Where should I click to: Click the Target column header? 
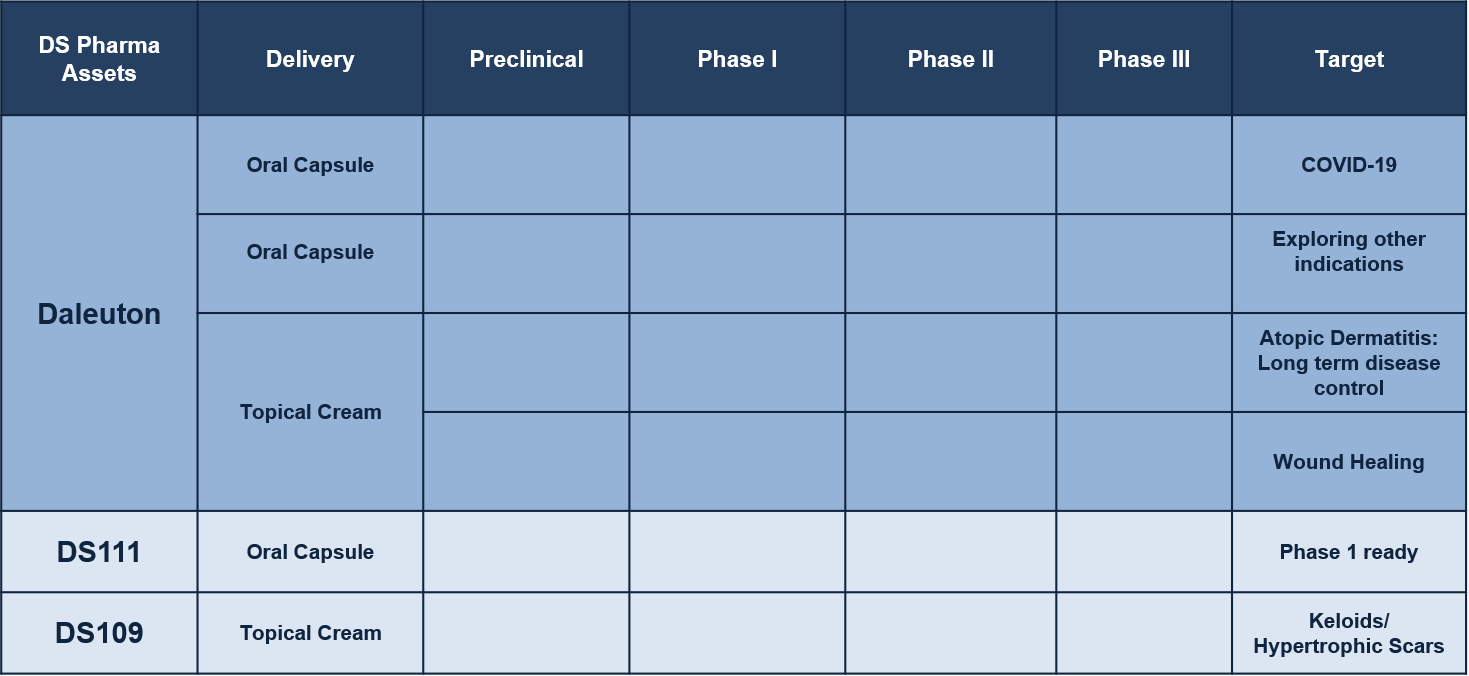click(x=1349, y=59)
